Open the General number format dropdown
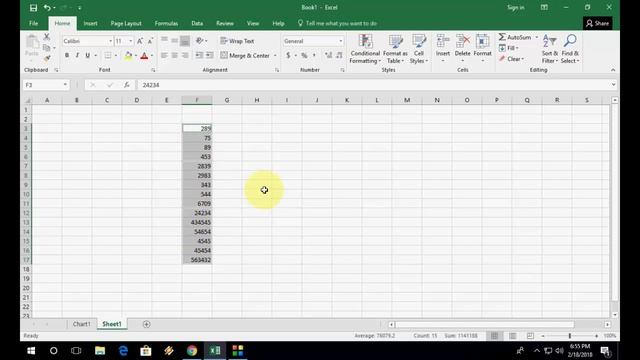The image size is (640, 360). coord(340,41)
